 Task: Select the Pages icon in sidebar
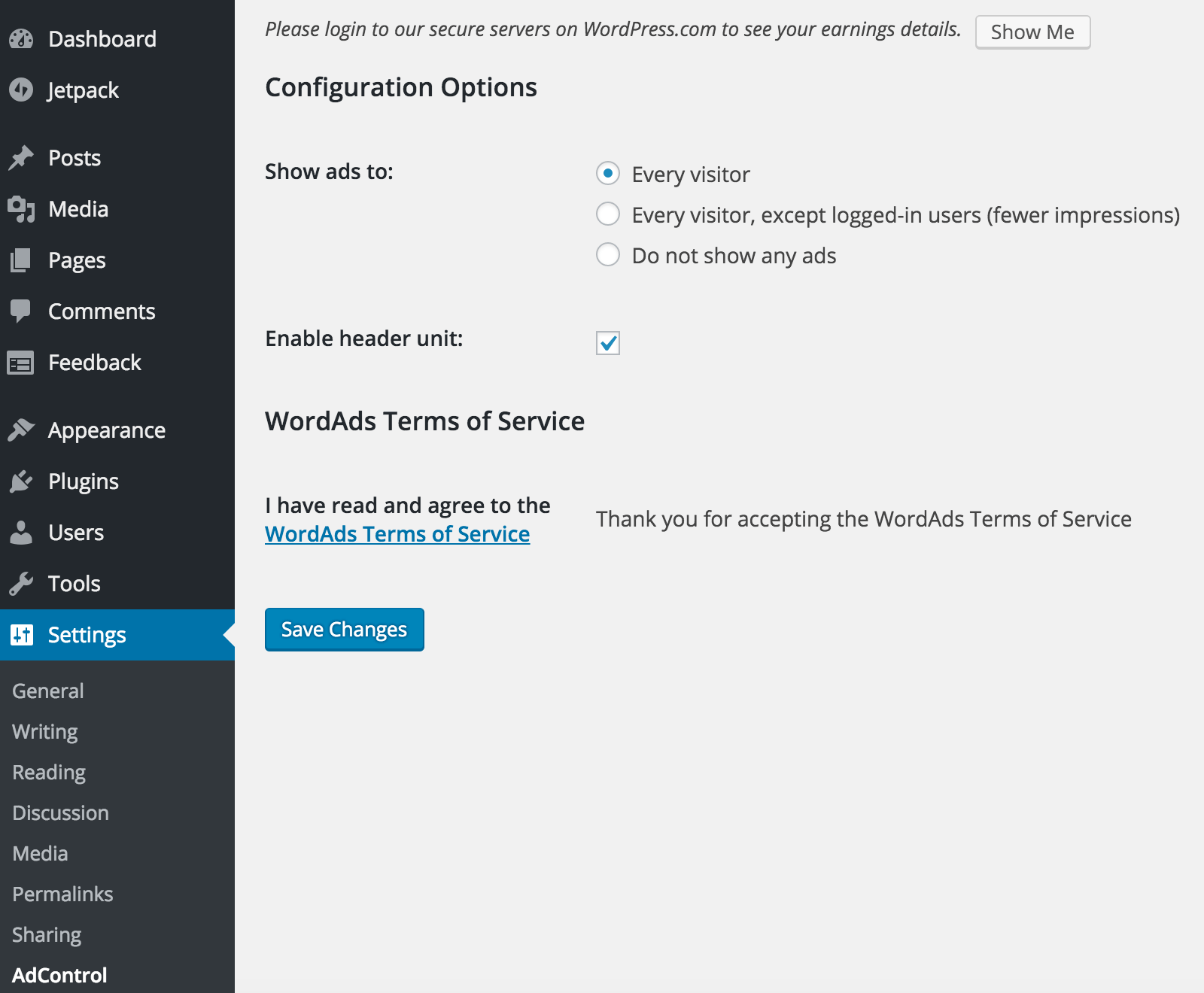click(21, 260)
